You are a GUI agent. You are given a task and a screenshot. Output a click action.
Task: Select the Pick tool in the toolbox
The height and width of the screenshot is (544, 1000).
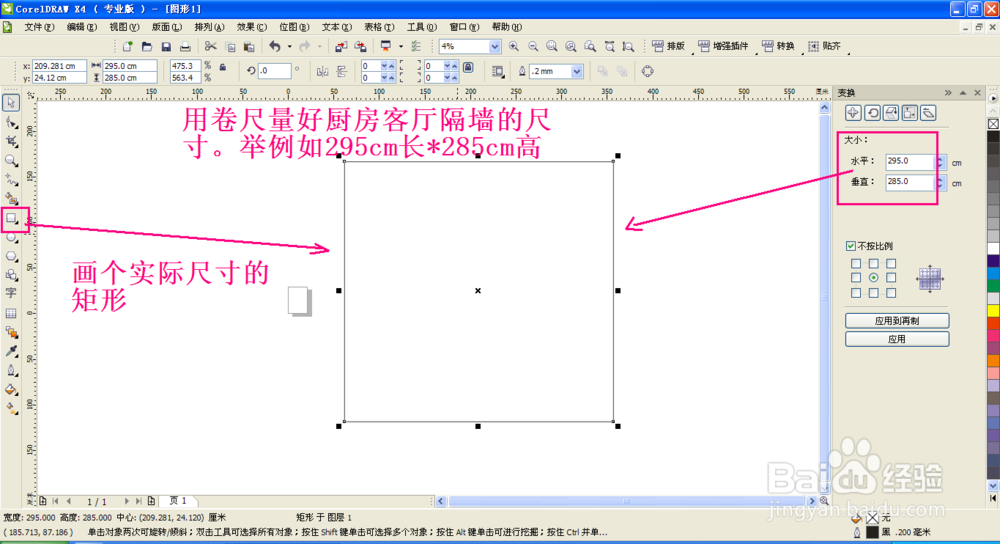pos(11,103)
